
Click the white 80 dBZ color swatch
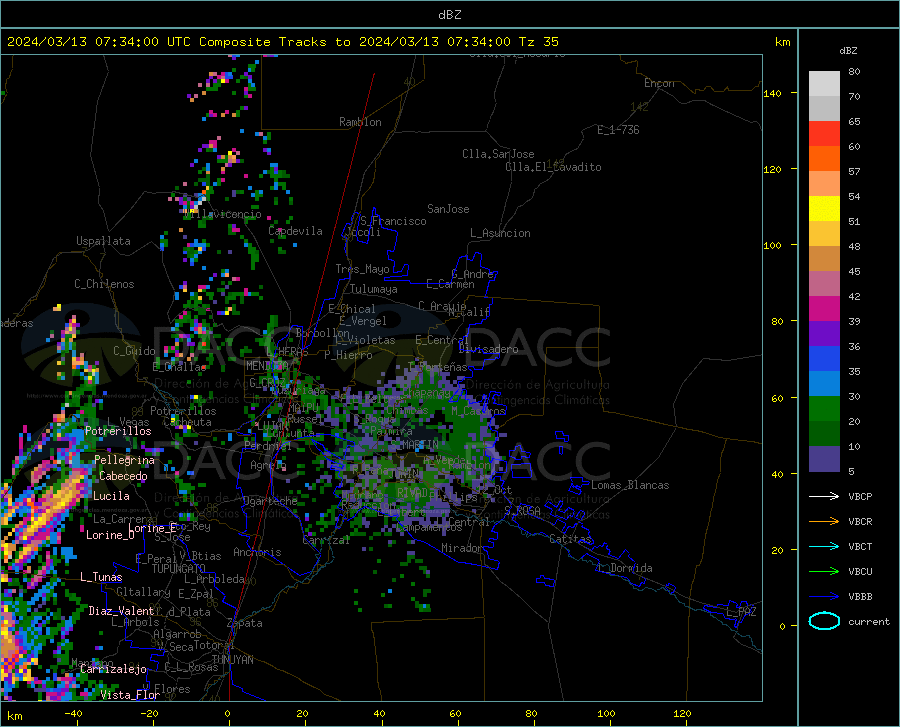pyautogui.click(x=824, y=84)
